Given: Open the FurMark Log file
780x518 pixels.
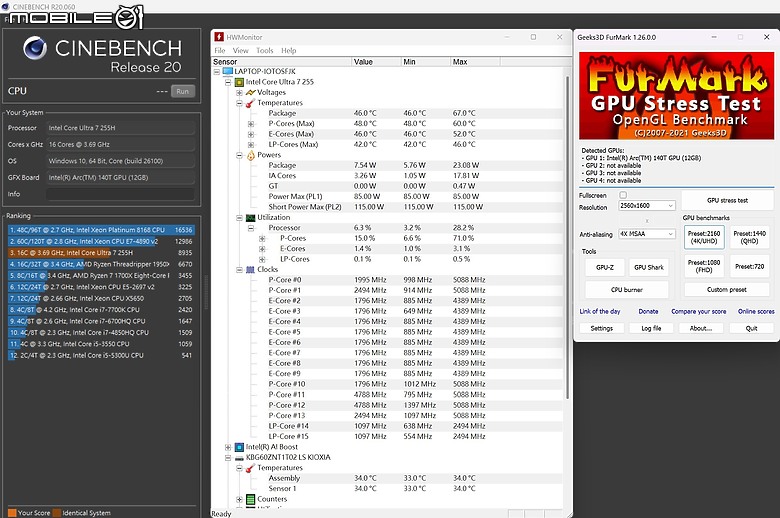Looking at the screenshot, I should [651, 328].
